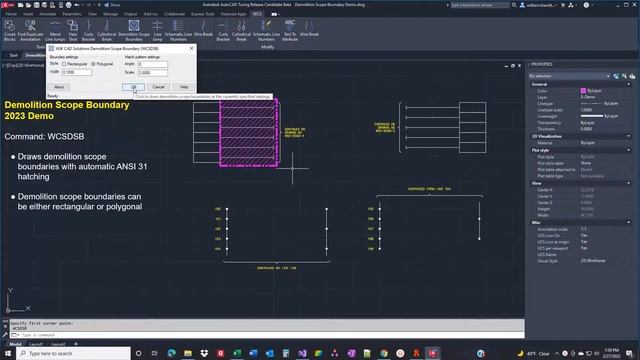Collapse the Misc properties section
The image size is (640, 360).
pyautogui.click(x=628, y=222)
